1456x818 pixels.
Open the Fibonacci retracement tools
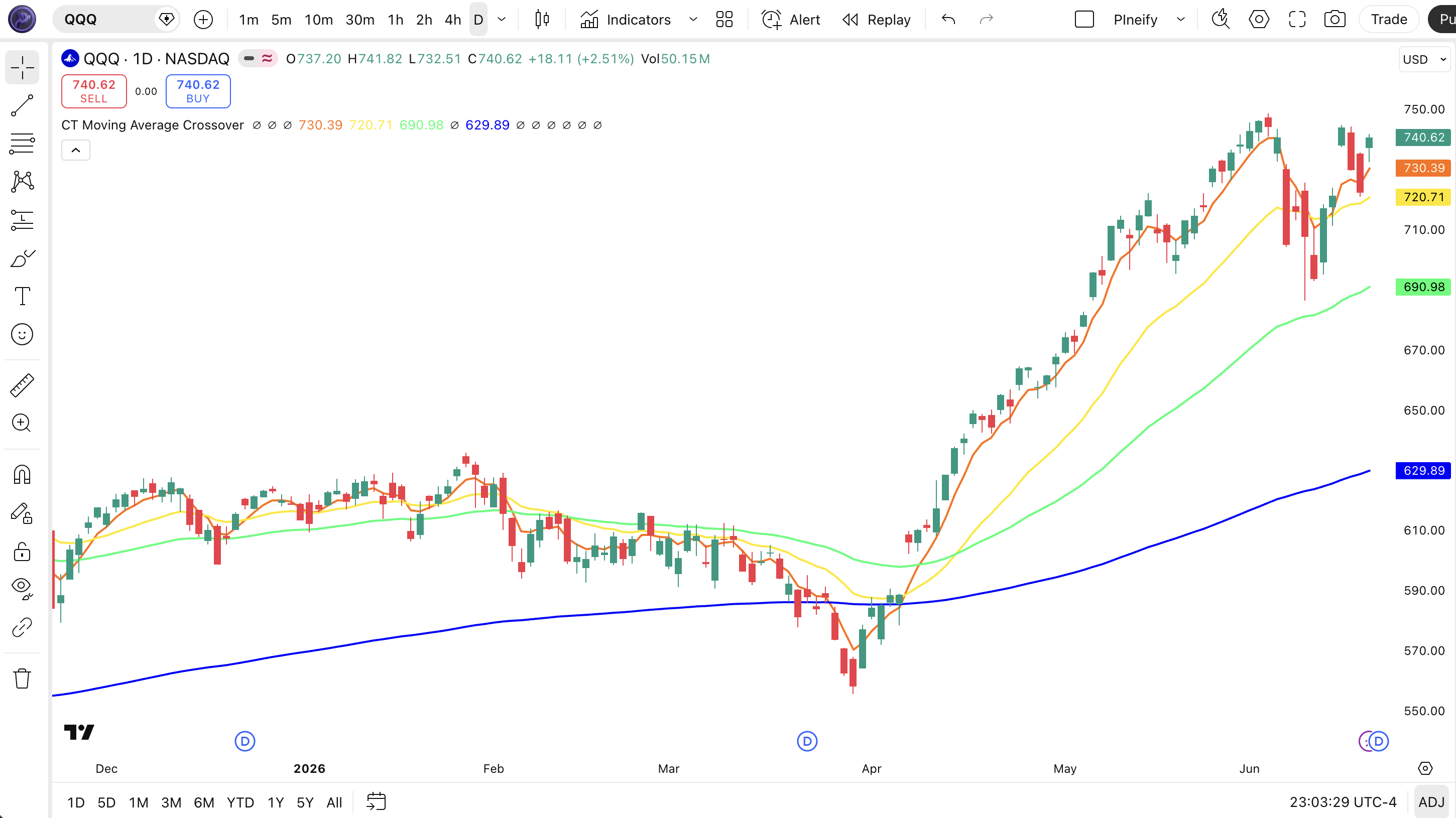[x=22, y=144]
